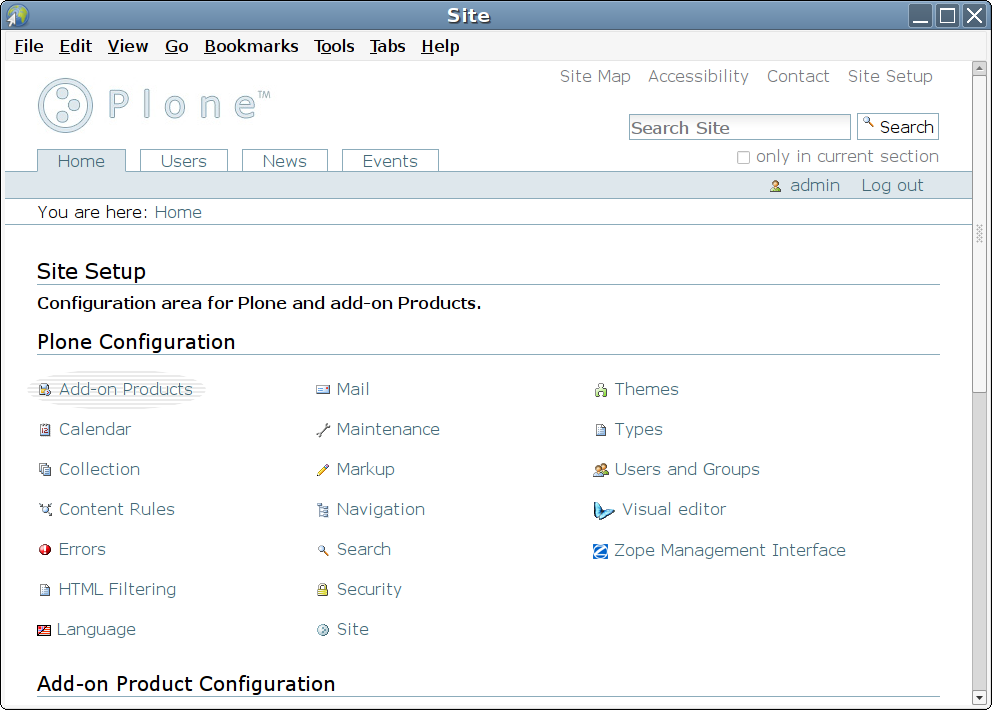
Task: Click the vertical scrollbar down arrow
Action: pyautogui.click(x=979, y=697)
